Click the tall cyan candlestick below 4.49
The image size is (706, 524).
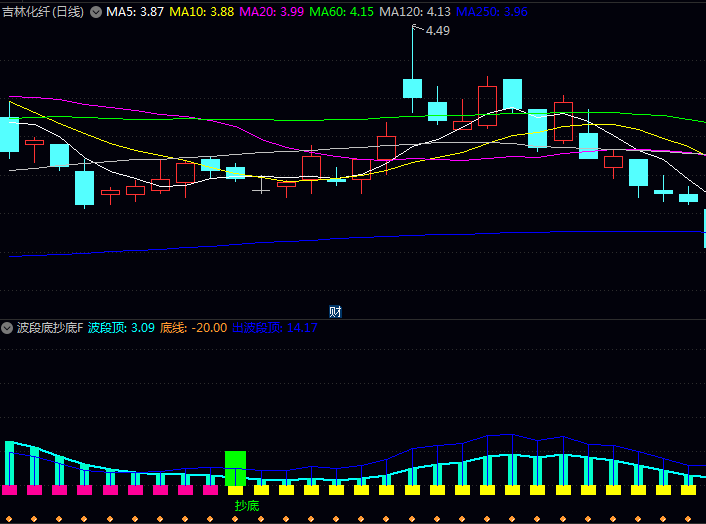[x=412, y=88]
